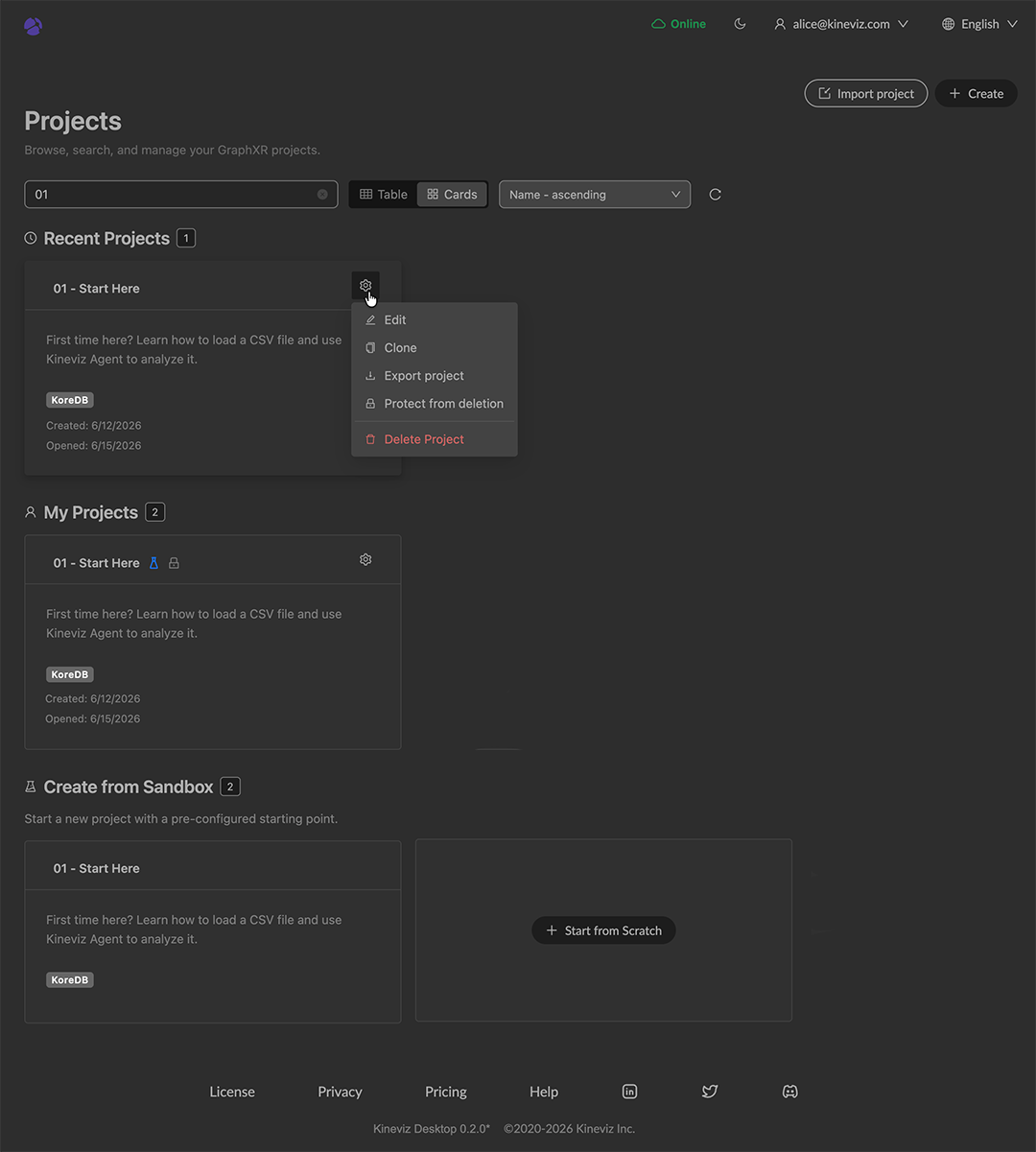Image resolution: width=1036 pixels, height=1152 pixels.
Task: Click the Import project button
Action: point(866,93)
